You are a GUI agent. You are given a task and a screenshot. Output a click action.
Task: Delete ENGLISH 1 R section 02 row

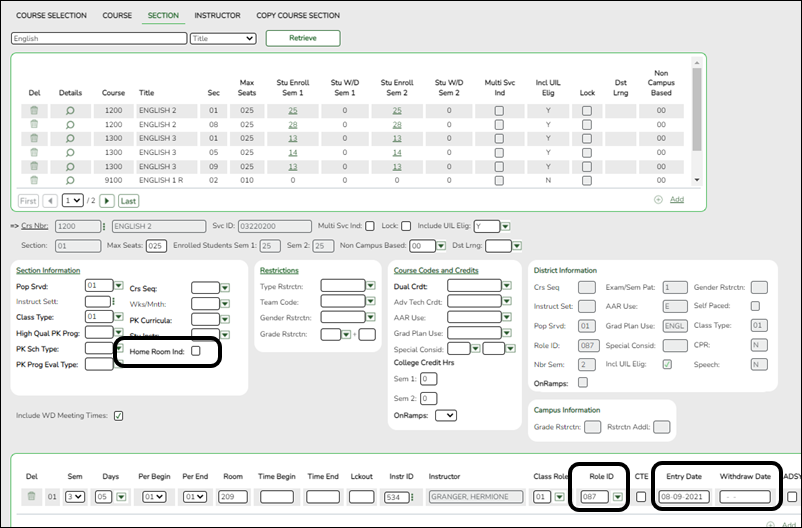tap(34, 180)
